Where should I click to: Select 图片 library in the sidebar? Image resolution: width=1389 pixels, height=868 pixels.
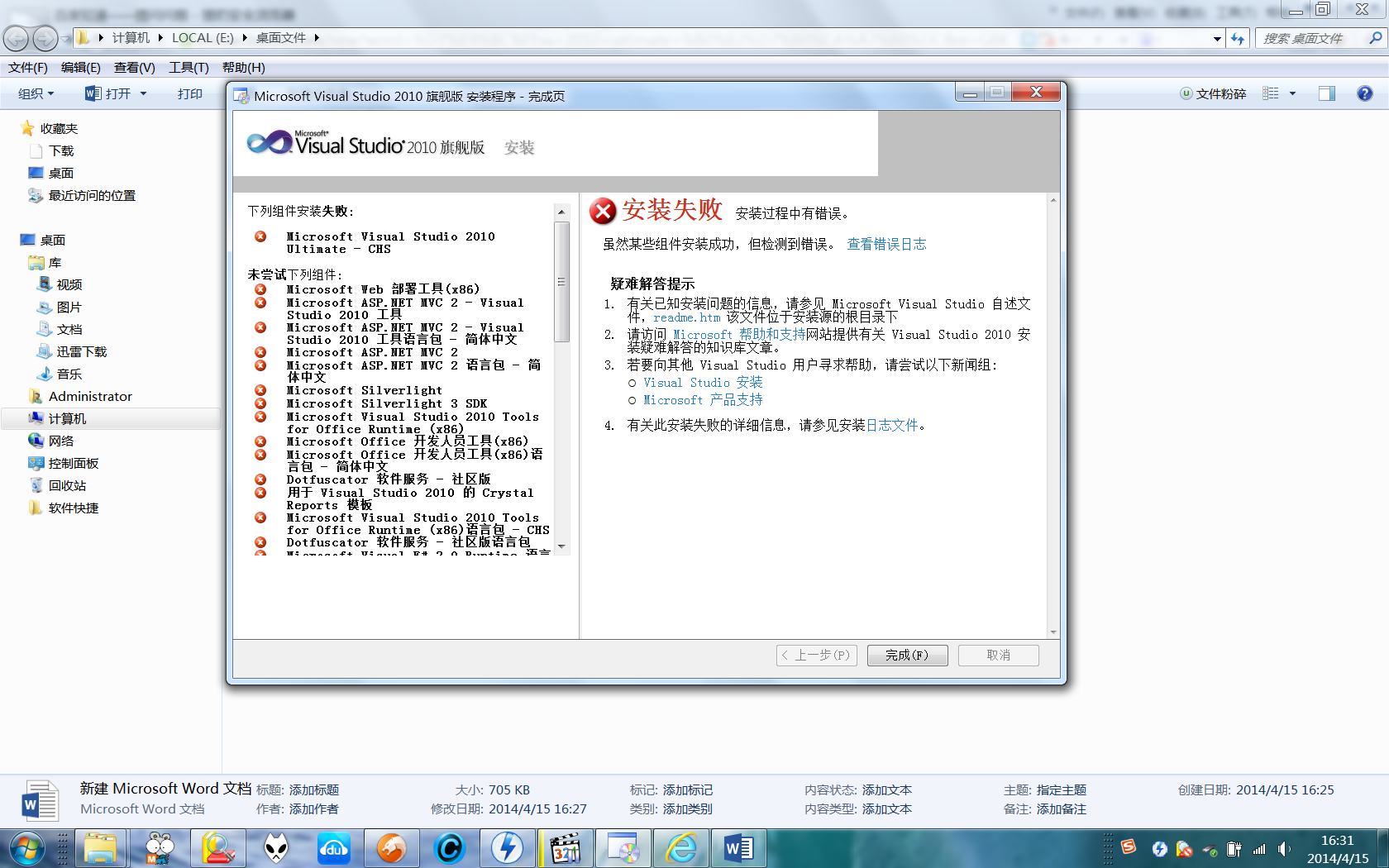69,307
